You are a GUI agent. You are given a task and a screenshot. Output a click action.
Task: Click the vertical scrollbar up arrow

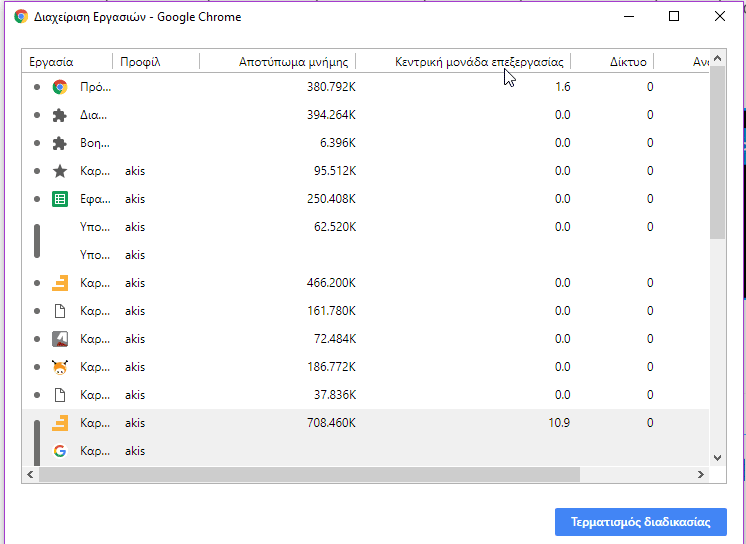718,58
